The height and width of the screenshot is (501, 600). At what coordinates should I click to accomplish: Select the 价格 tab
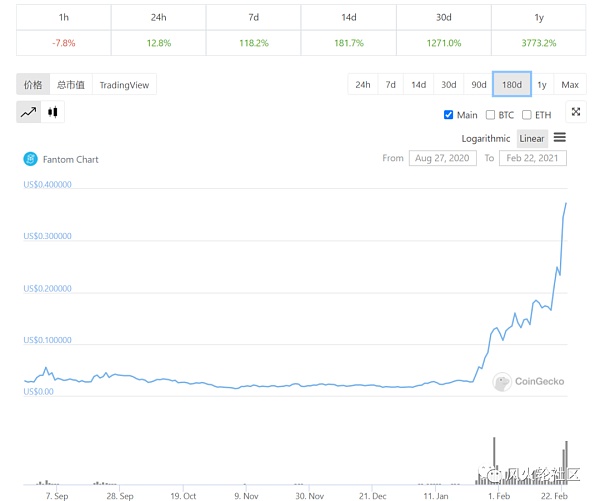point(33,85)
